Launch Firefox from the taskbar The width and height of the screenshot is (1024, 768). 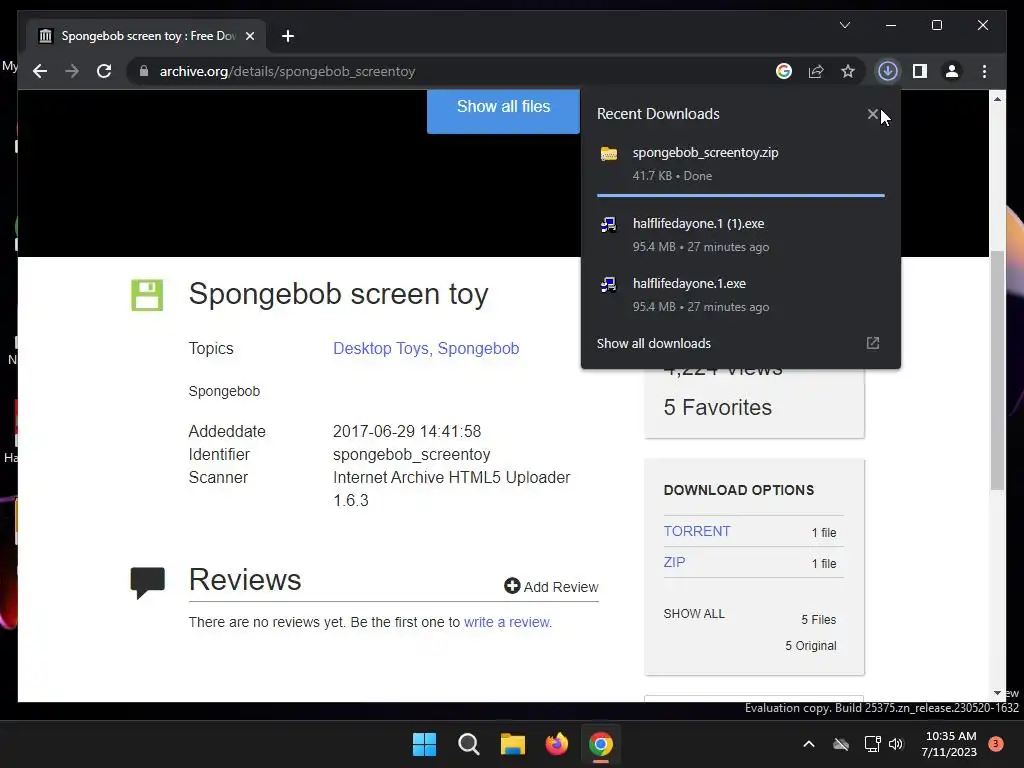556,744
